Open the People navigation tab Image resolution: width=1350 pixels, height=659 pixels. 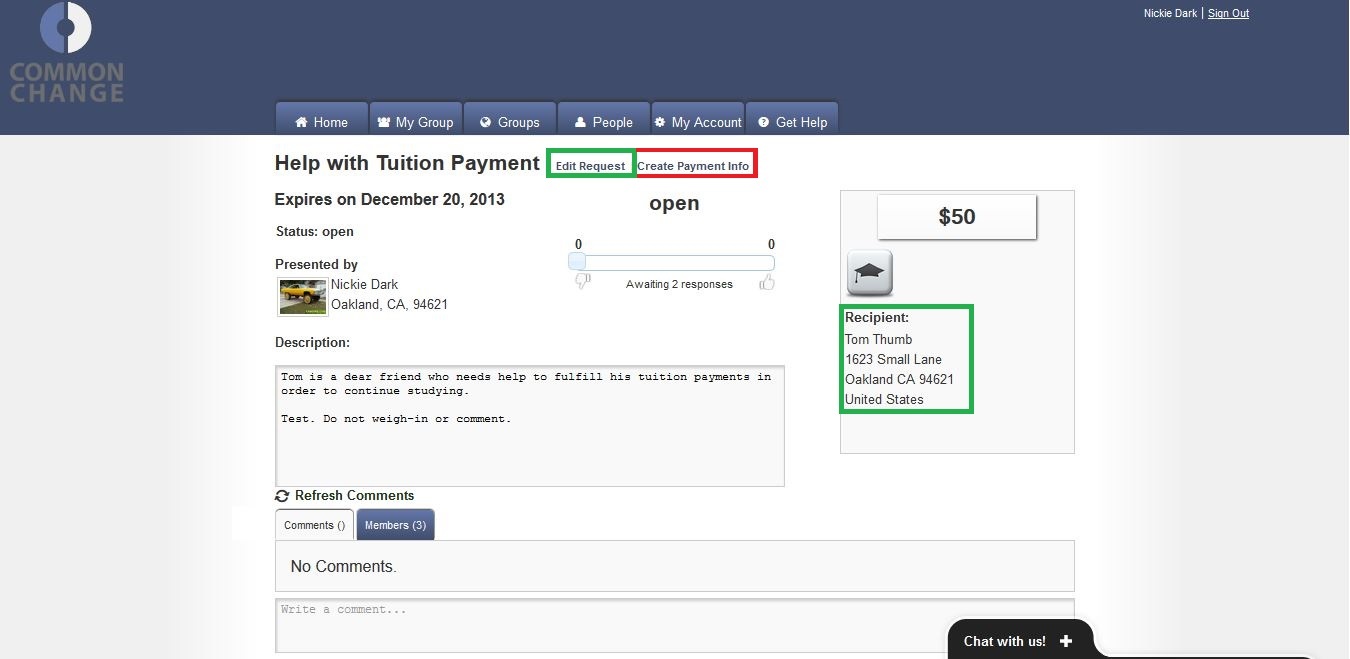click(x=603, y=122)
